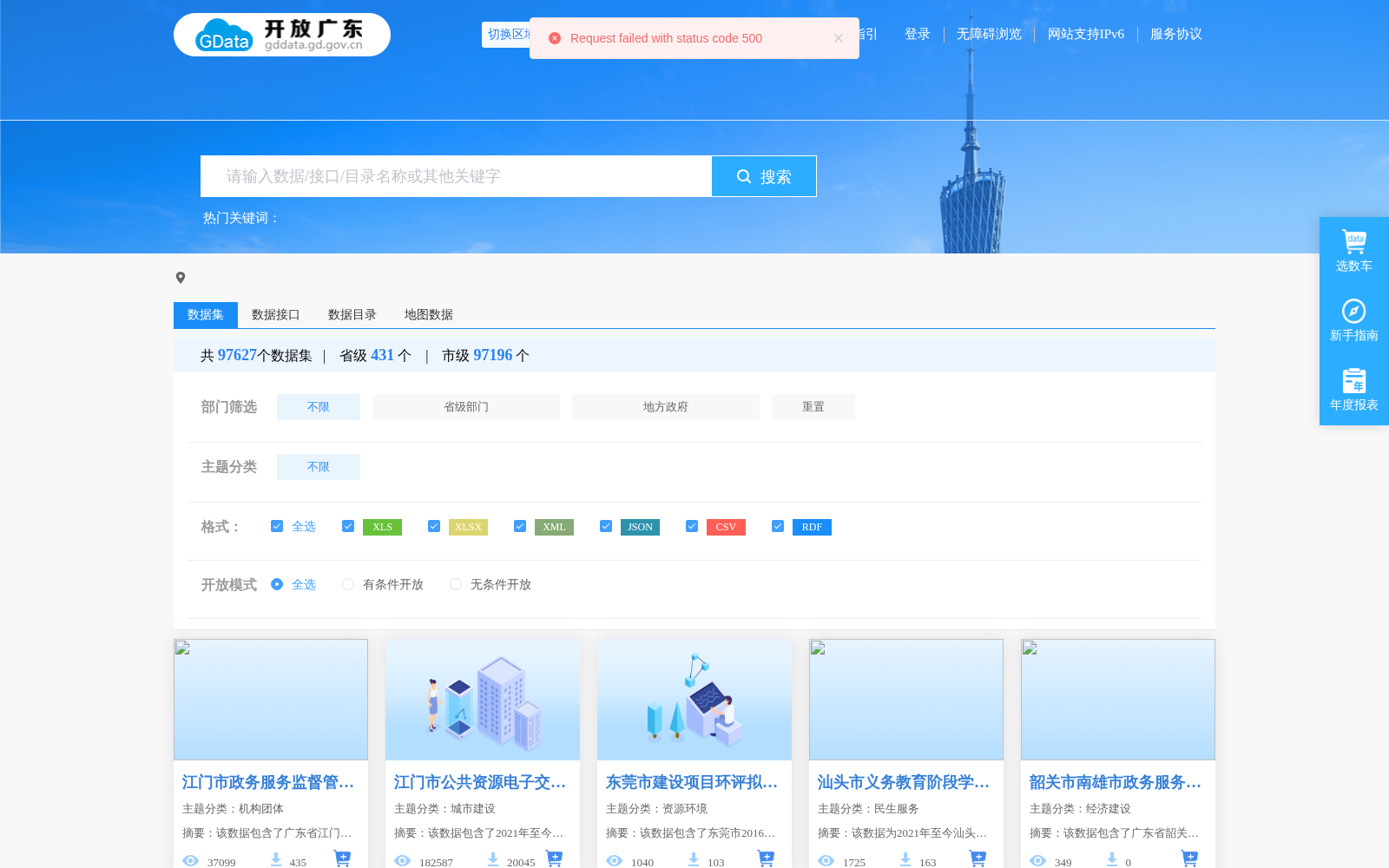Click download icon beside 103
This screenshot has width=1389, height=868.
point(693,859)
